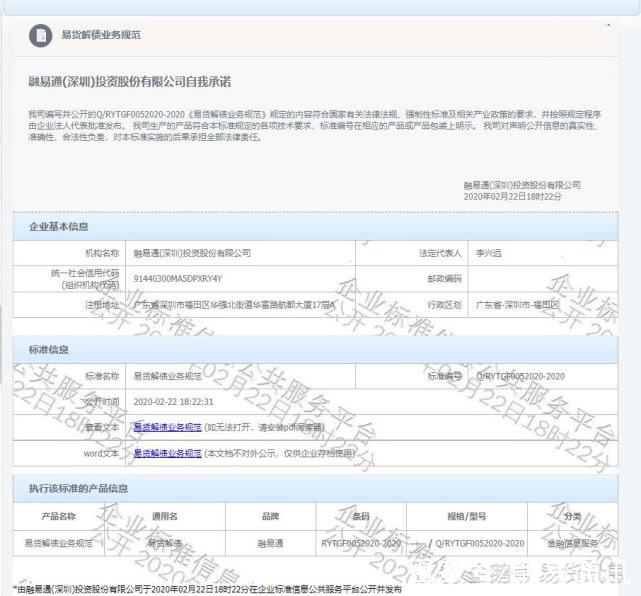The image size is (641, 596).
Task: Select the page header title 易货解债业务规范
Action: 101,35
